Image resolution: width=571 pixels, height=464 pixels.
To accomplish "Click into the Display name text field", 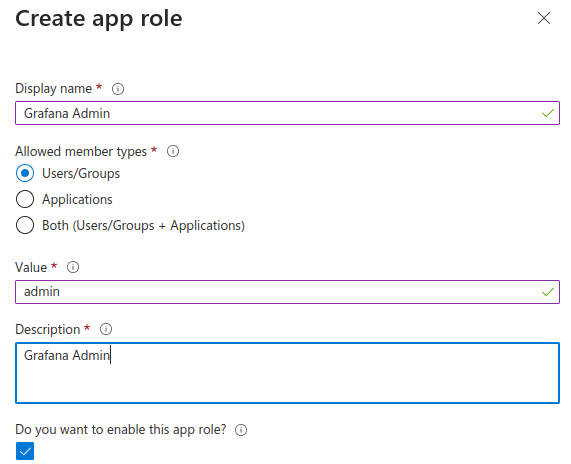I will [x=287, y=113].
